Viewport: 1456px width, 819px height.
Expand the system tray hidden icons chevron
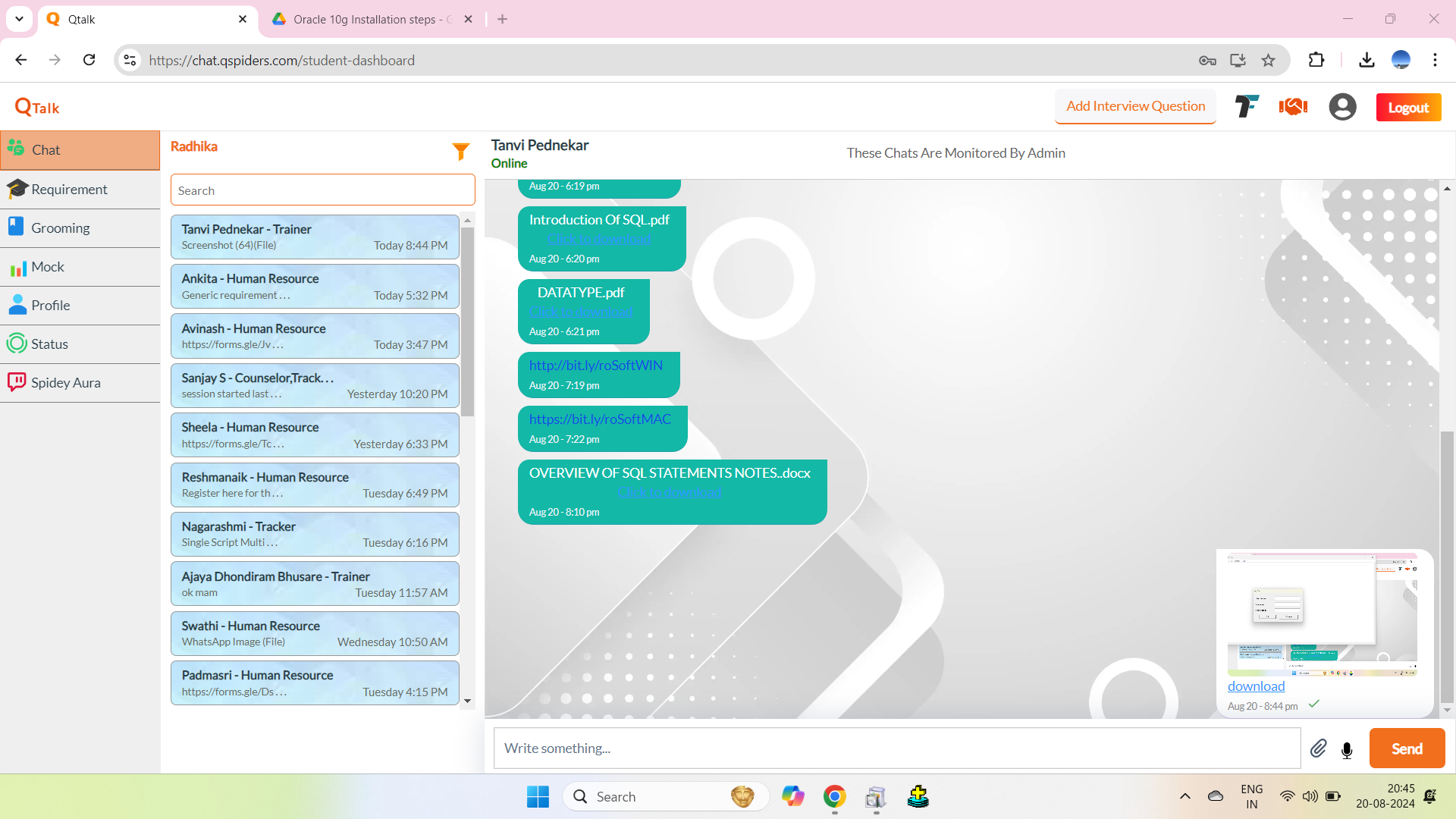pyautogui.click(x=1185, y=796)
